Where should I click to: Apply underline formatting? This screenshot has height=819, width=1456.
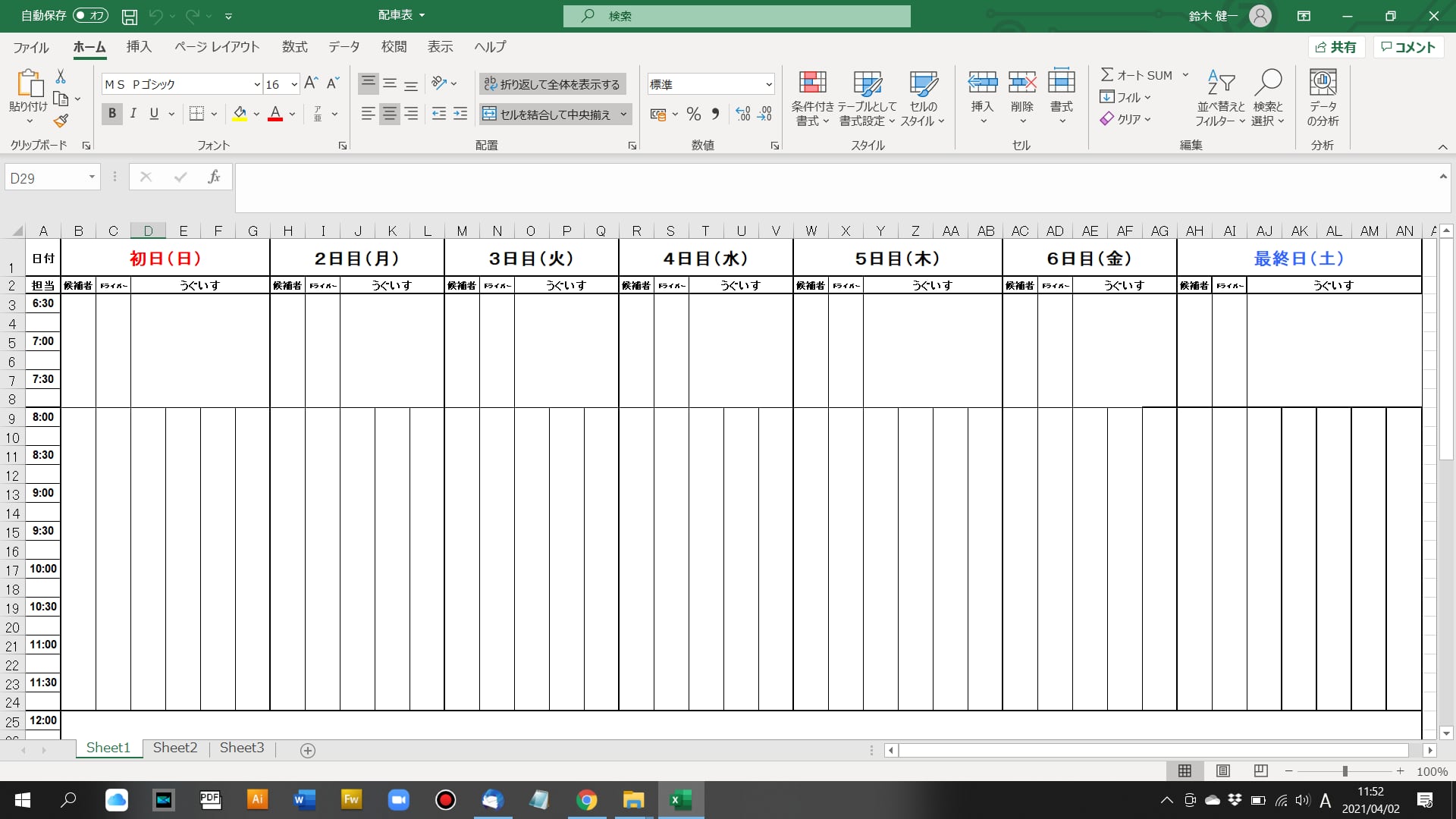coord(153,113)
